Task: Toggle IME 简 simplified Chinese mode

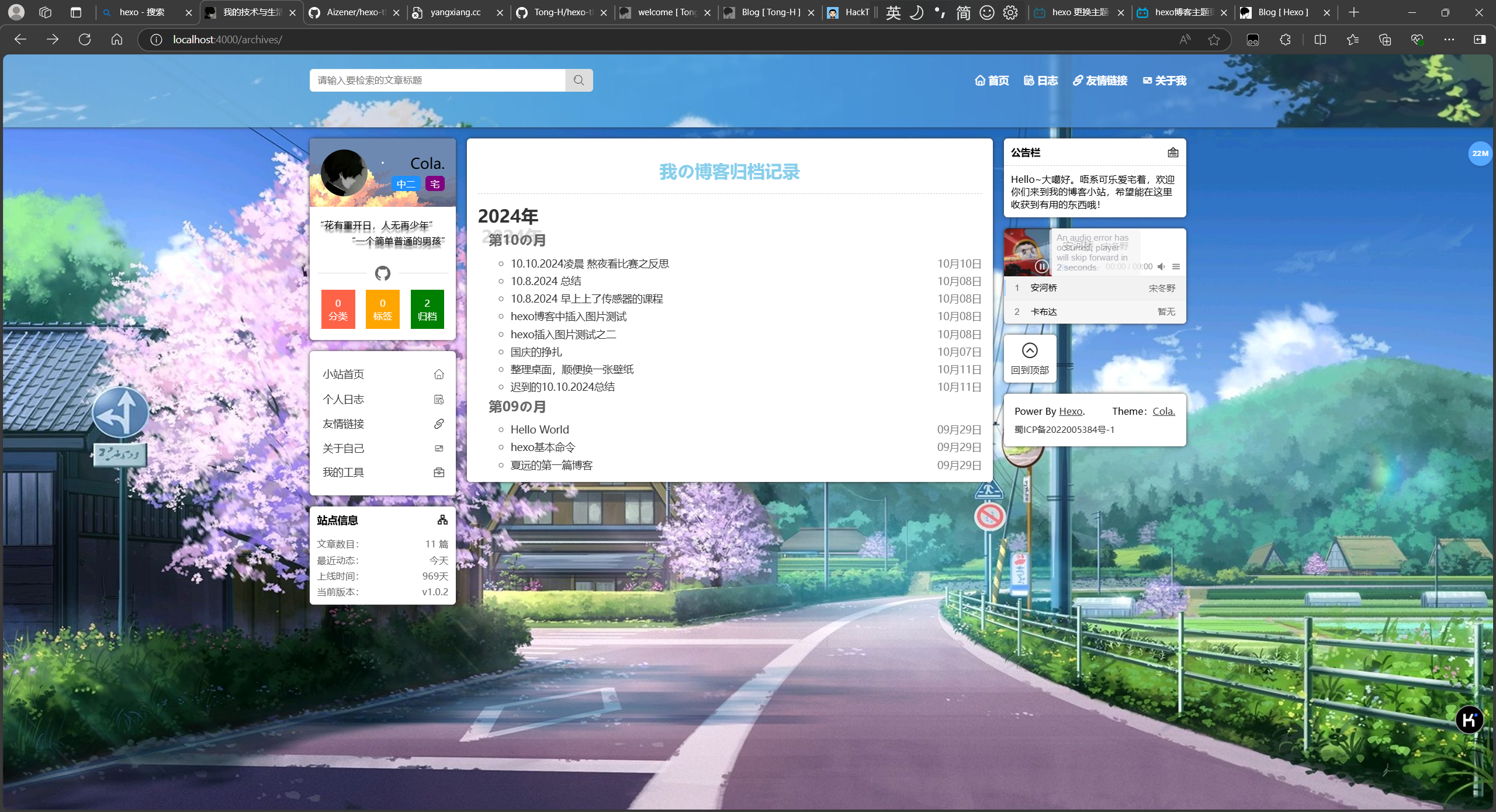Action: [963, 13]
